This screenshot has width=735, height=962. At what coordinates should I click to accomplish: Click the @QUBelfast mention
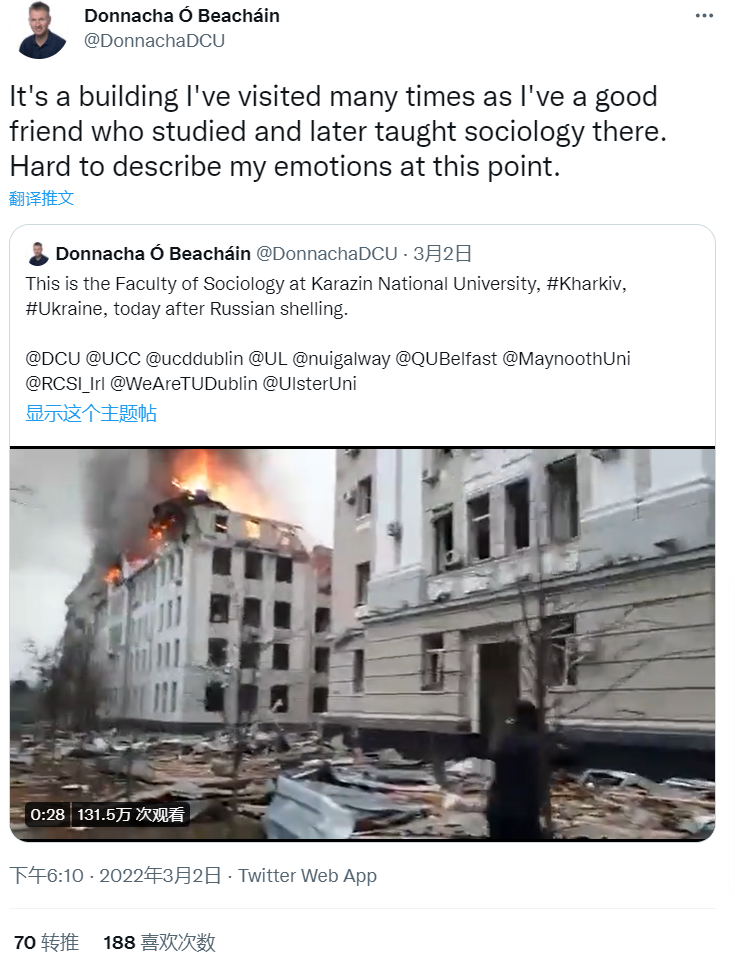[x=446, y=359]
